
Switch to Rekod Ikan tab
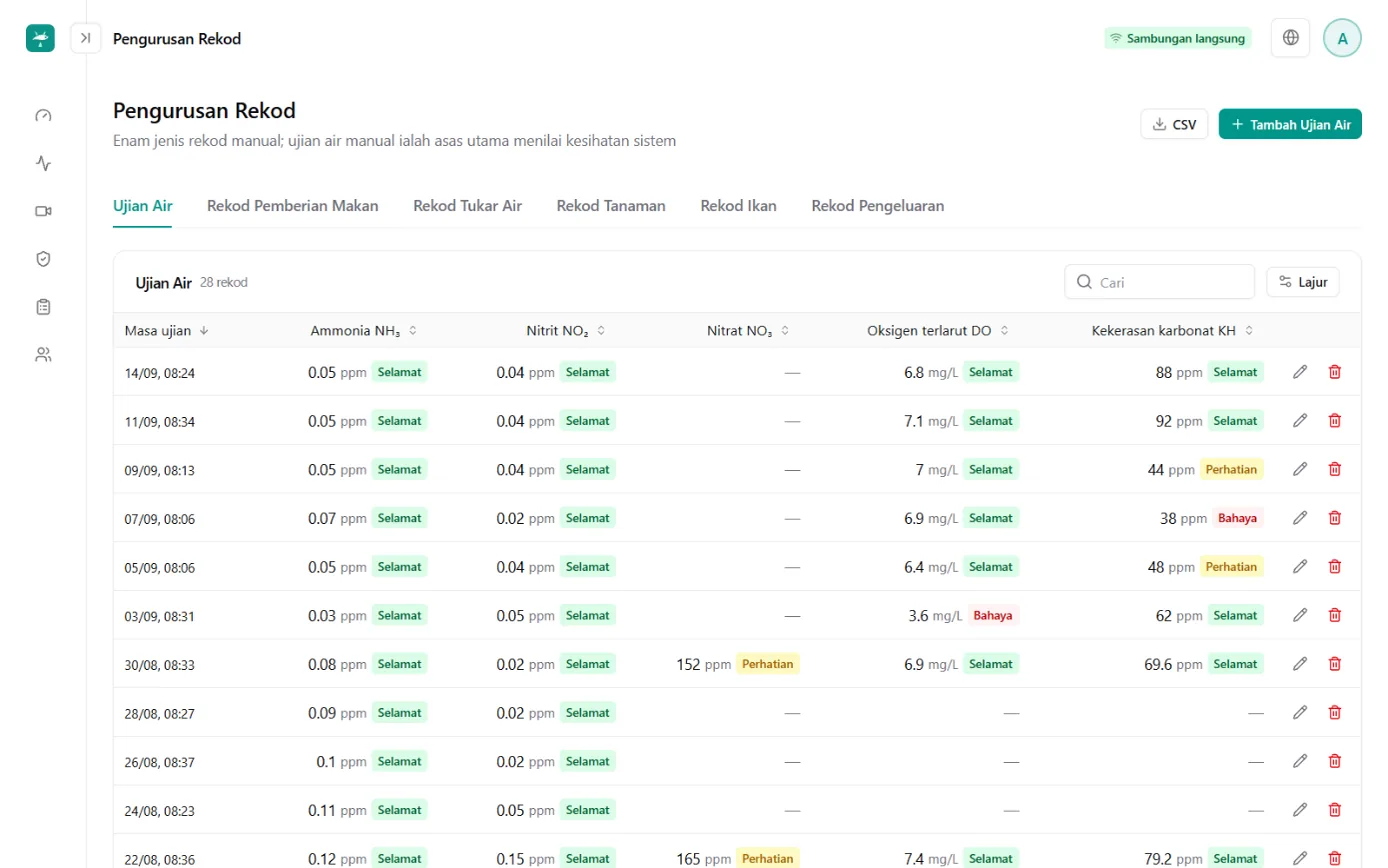[738, 206]
